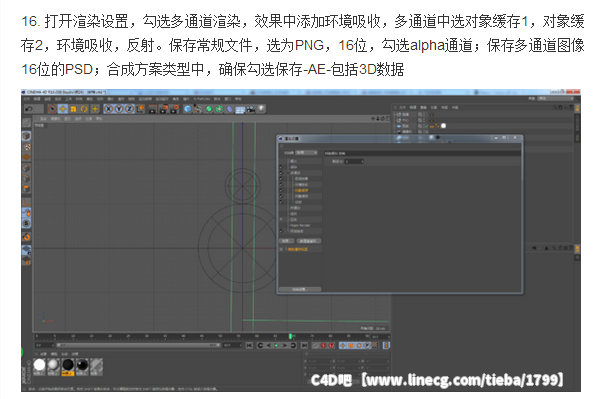
Task: Select the Scale tool icon
Action: pos(73,109)
